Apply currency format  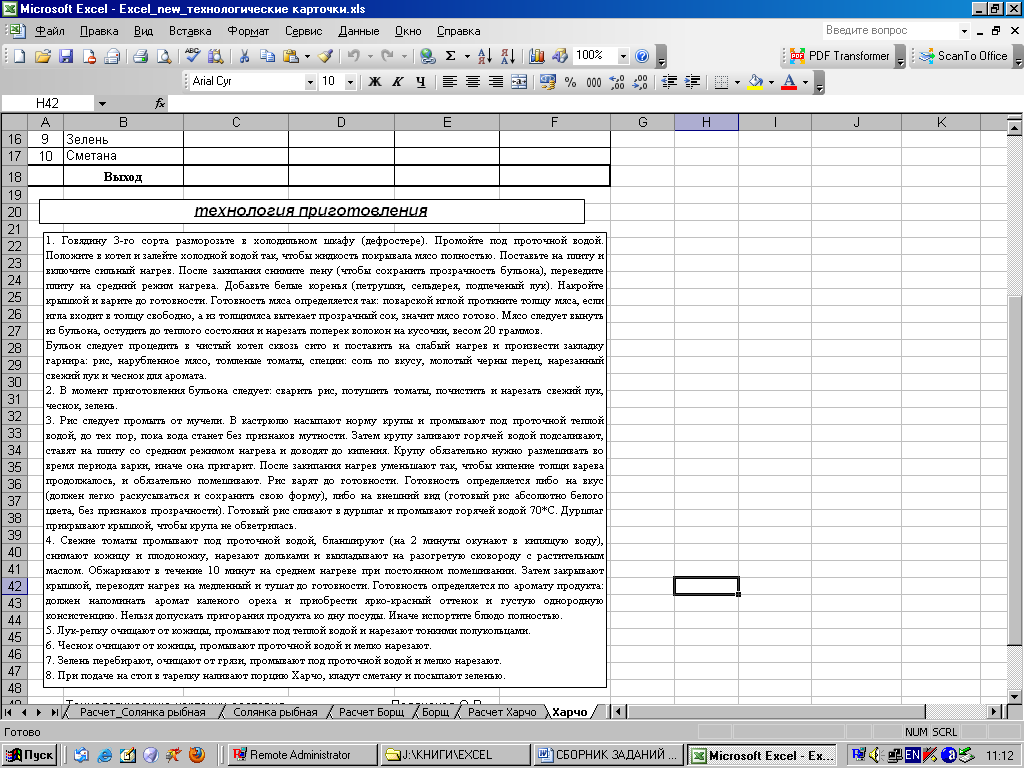click(547, 82)
